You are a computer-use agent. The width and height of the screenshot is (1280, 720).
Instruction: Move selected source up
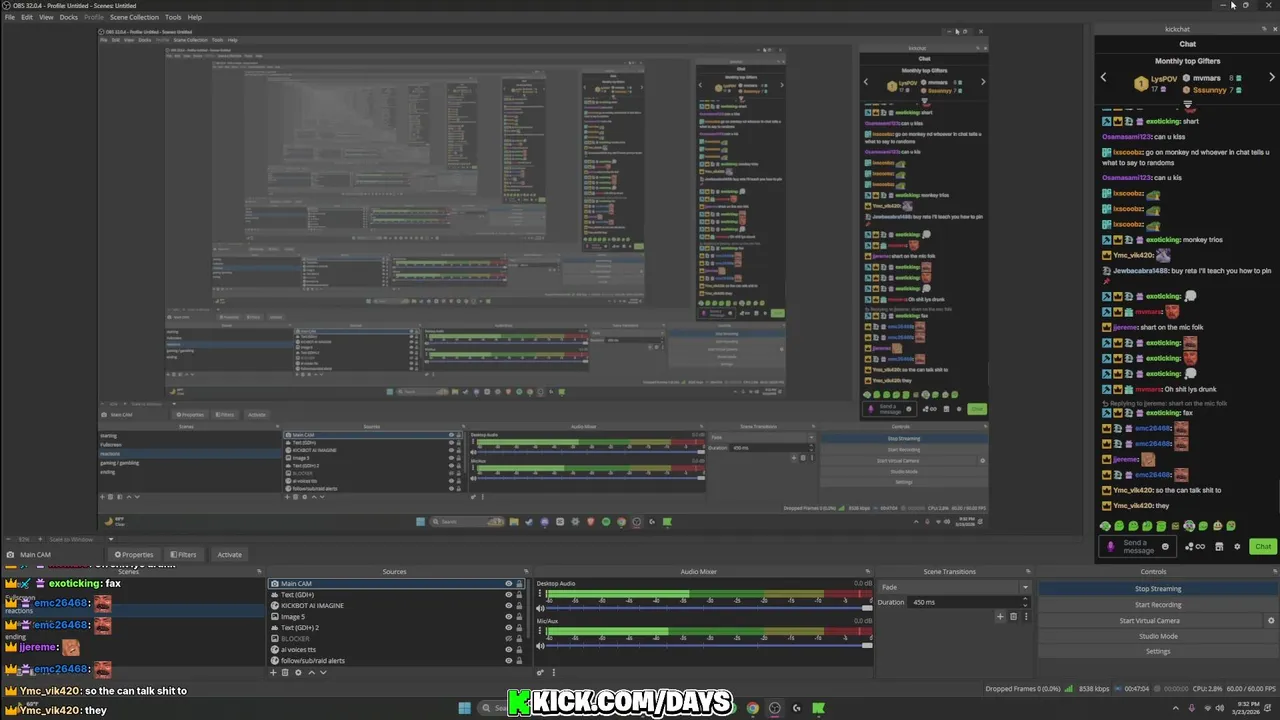point(311,673)
